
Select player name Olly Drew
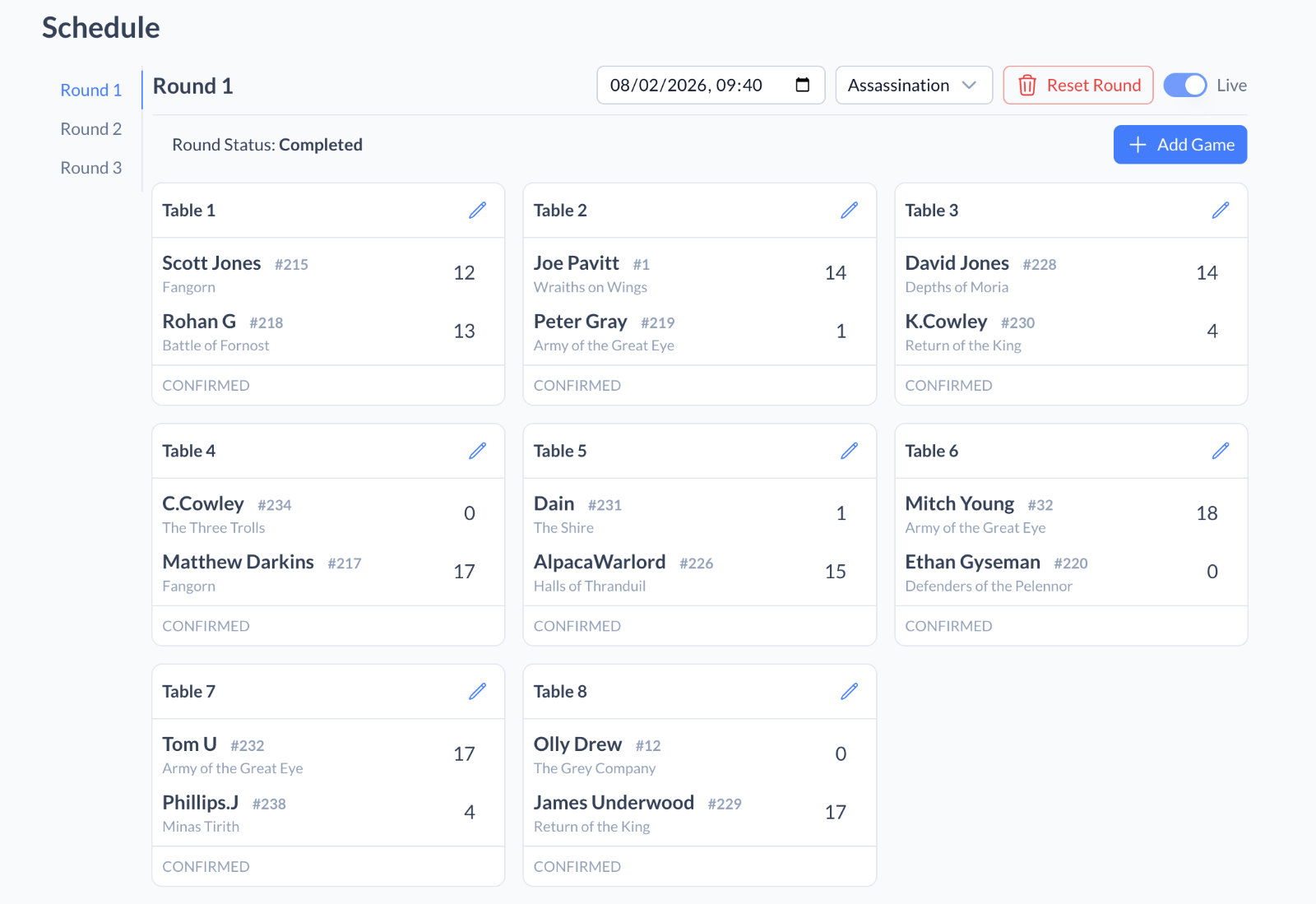577,744
